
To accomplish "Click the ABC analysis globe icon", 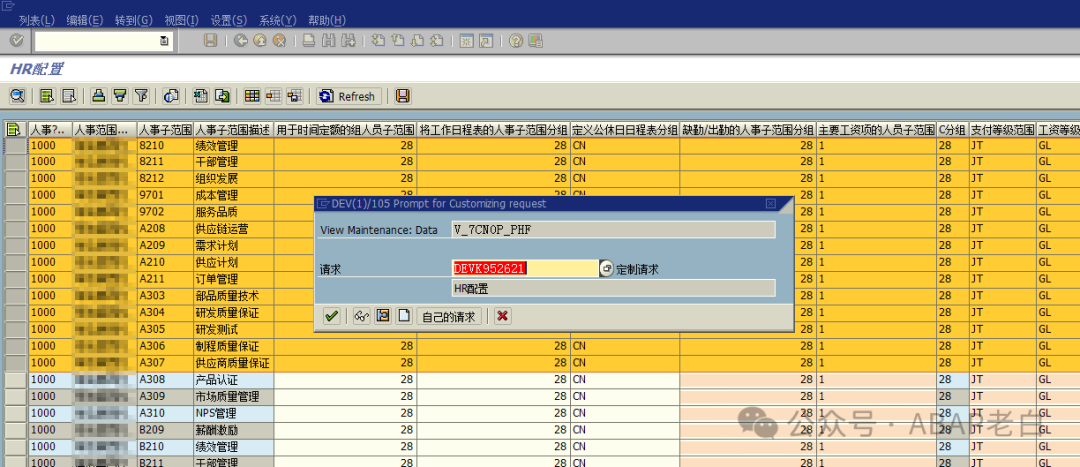I will click(171, 96).
